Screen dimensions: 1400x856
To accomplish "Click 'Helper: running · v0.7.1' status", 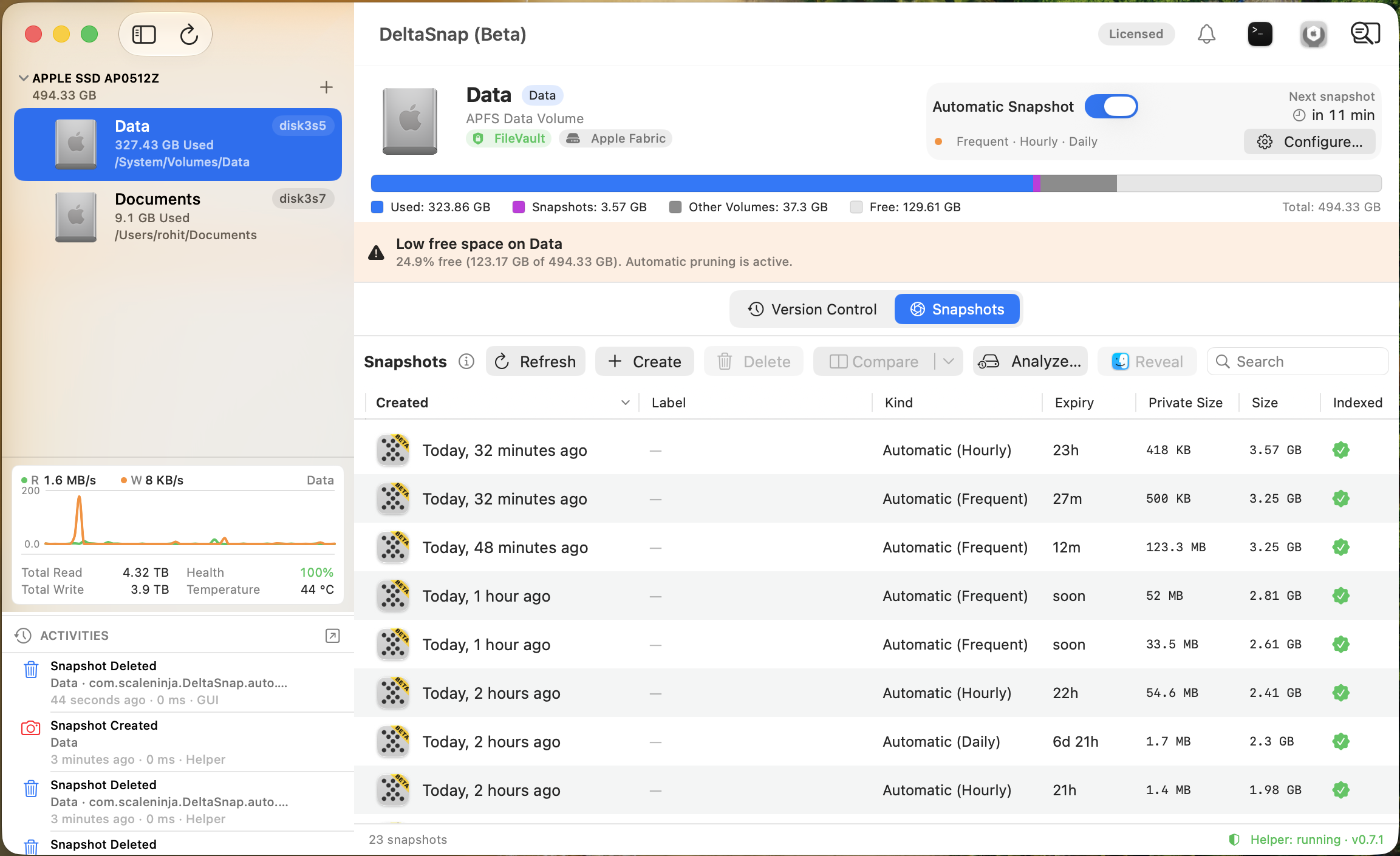I will 1317,840.
